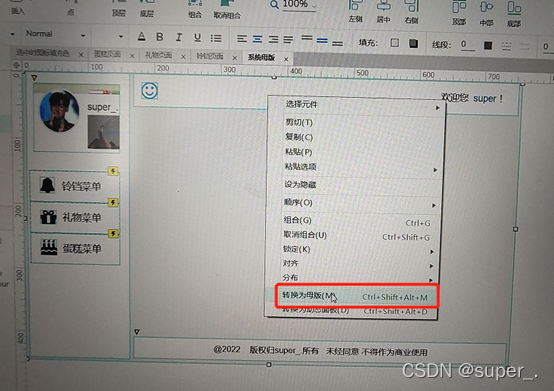
Task: Click lightning interaction badge on 蛋糕菜单
Action: pos(113,233)
